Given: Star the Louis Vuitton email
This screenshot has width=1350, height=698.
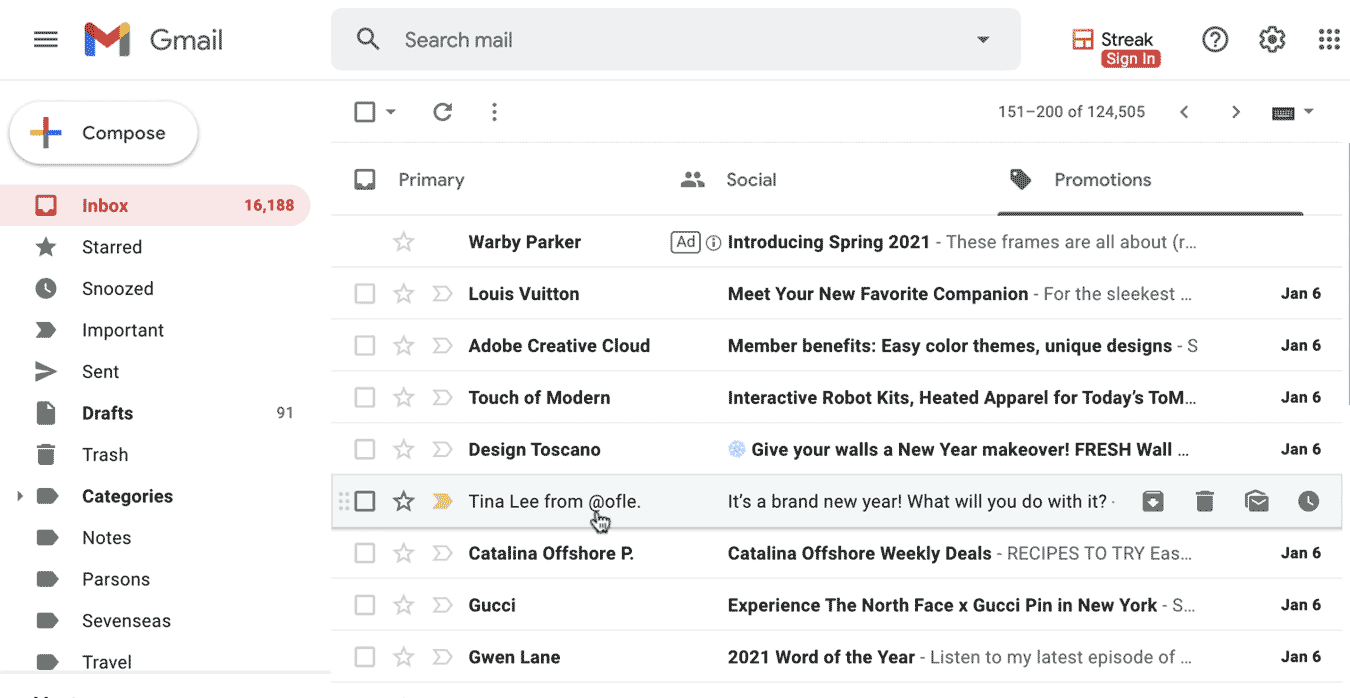Looking at the screenshot, I should click(x=404, y=294).
